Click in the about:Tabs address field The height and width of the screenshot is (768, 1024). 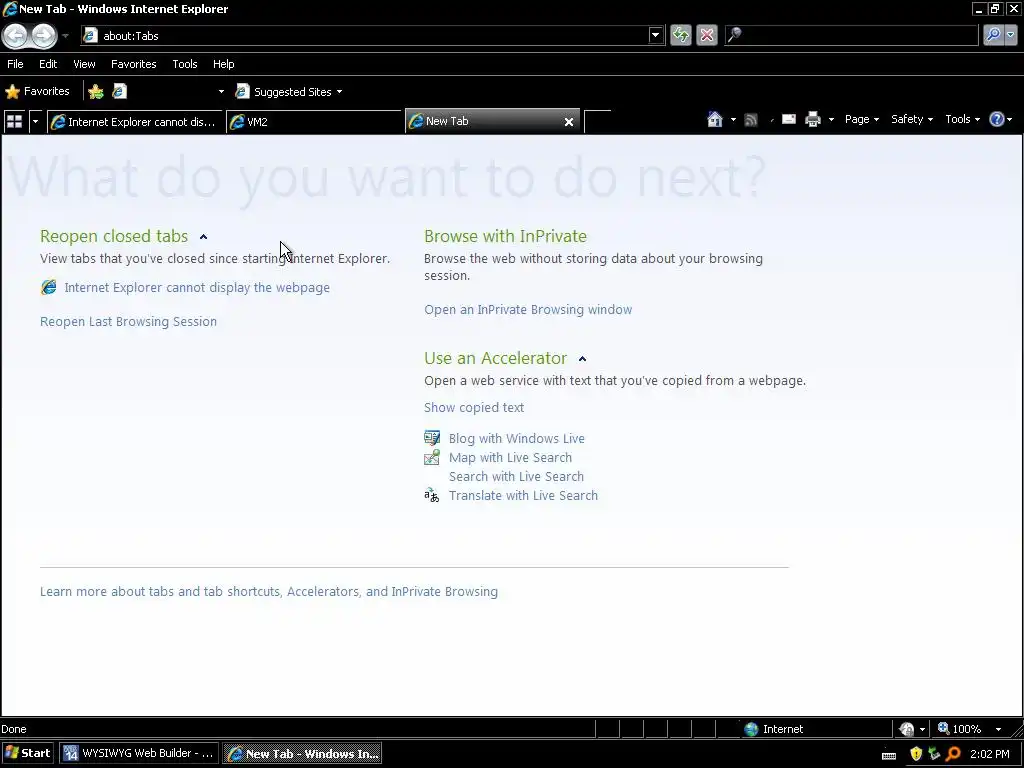(364, 35)
